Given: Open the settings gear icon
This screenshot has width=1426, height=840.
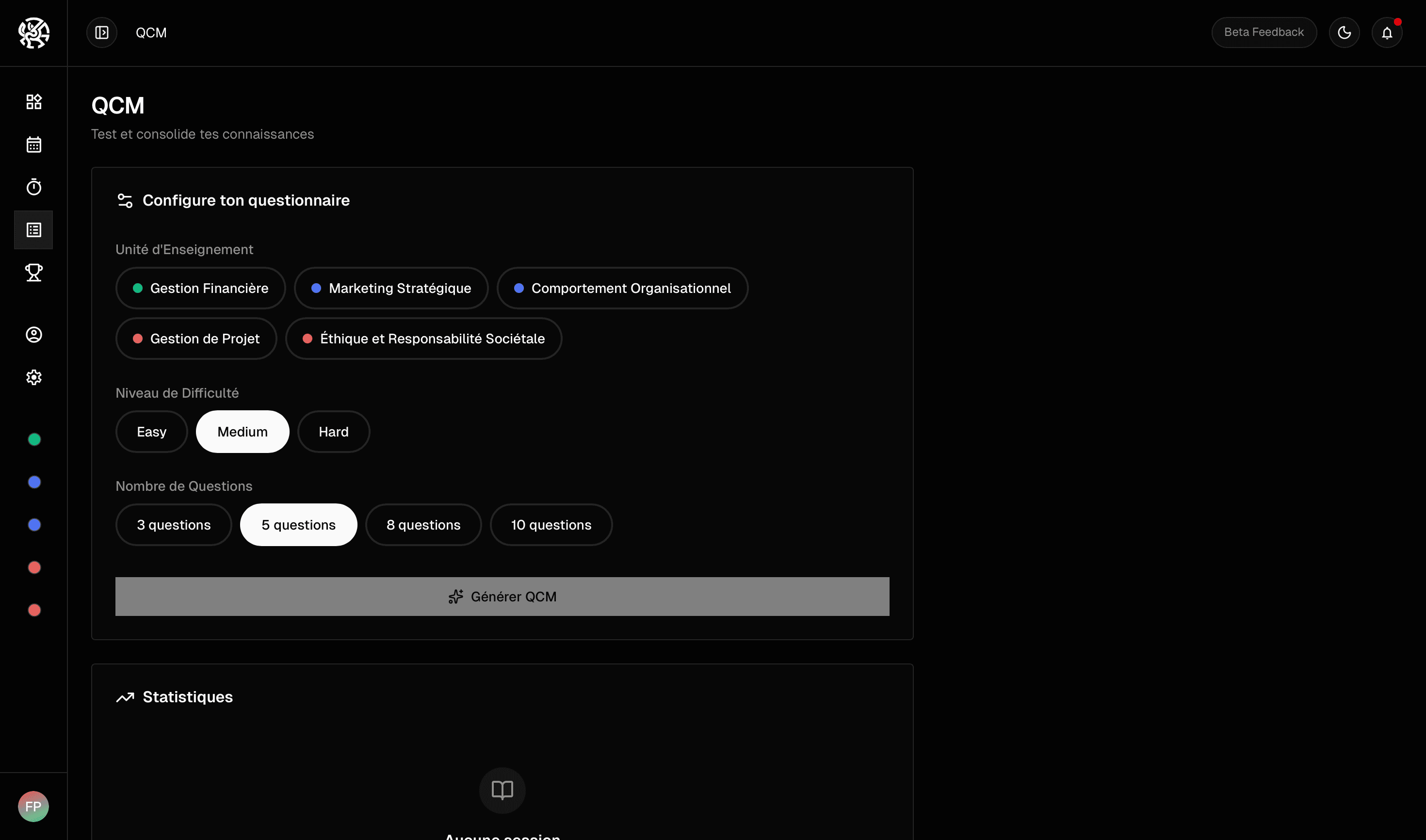Looking at the screenshot, I should [x=33, y=377].
